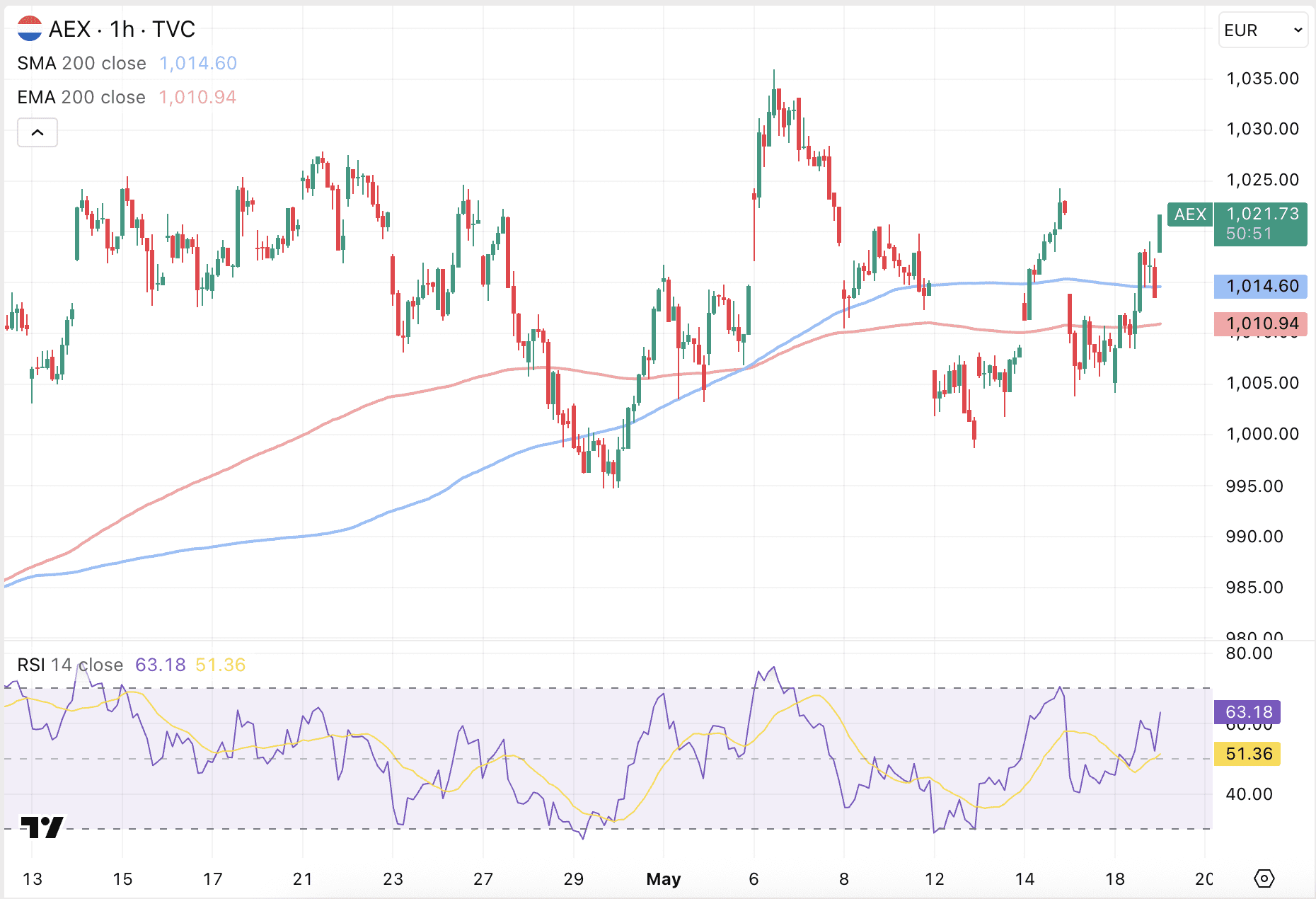Select the SMA 200 close indicator legend
The width and height of the screenshot is (1316, 899).
point(81,63)
